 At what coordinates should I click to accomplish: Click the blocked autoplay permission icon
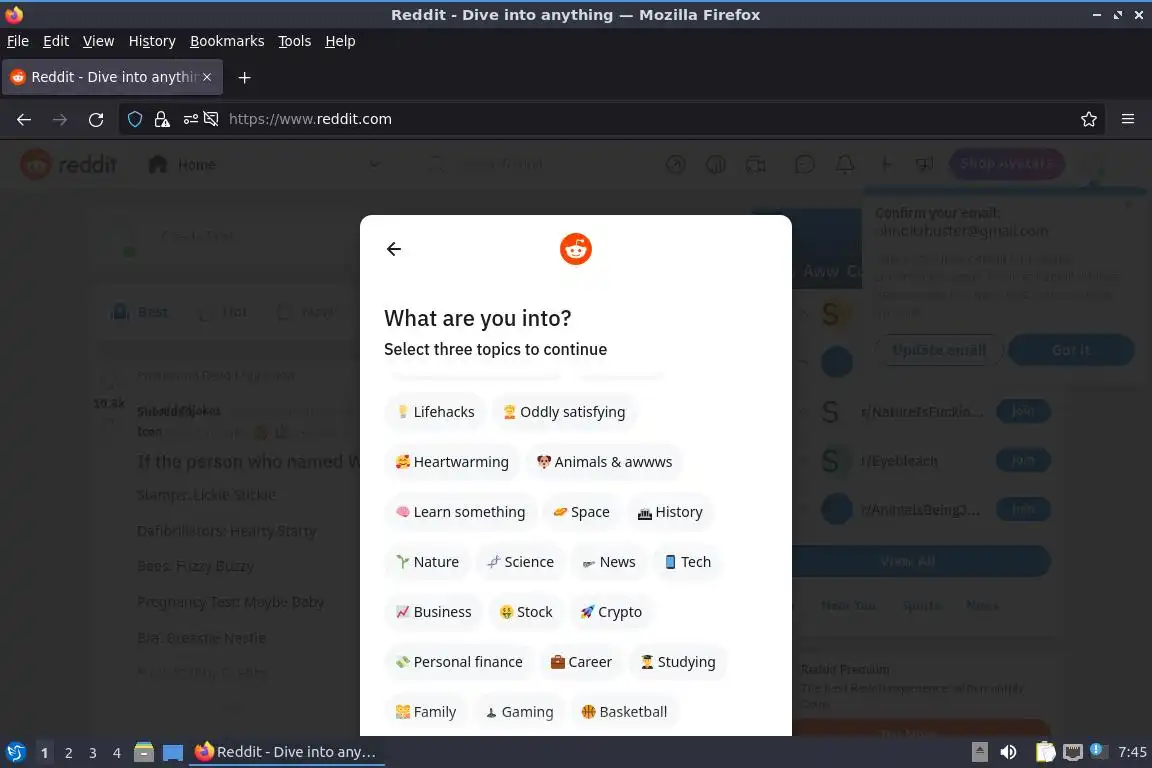(x=211, y=119)
